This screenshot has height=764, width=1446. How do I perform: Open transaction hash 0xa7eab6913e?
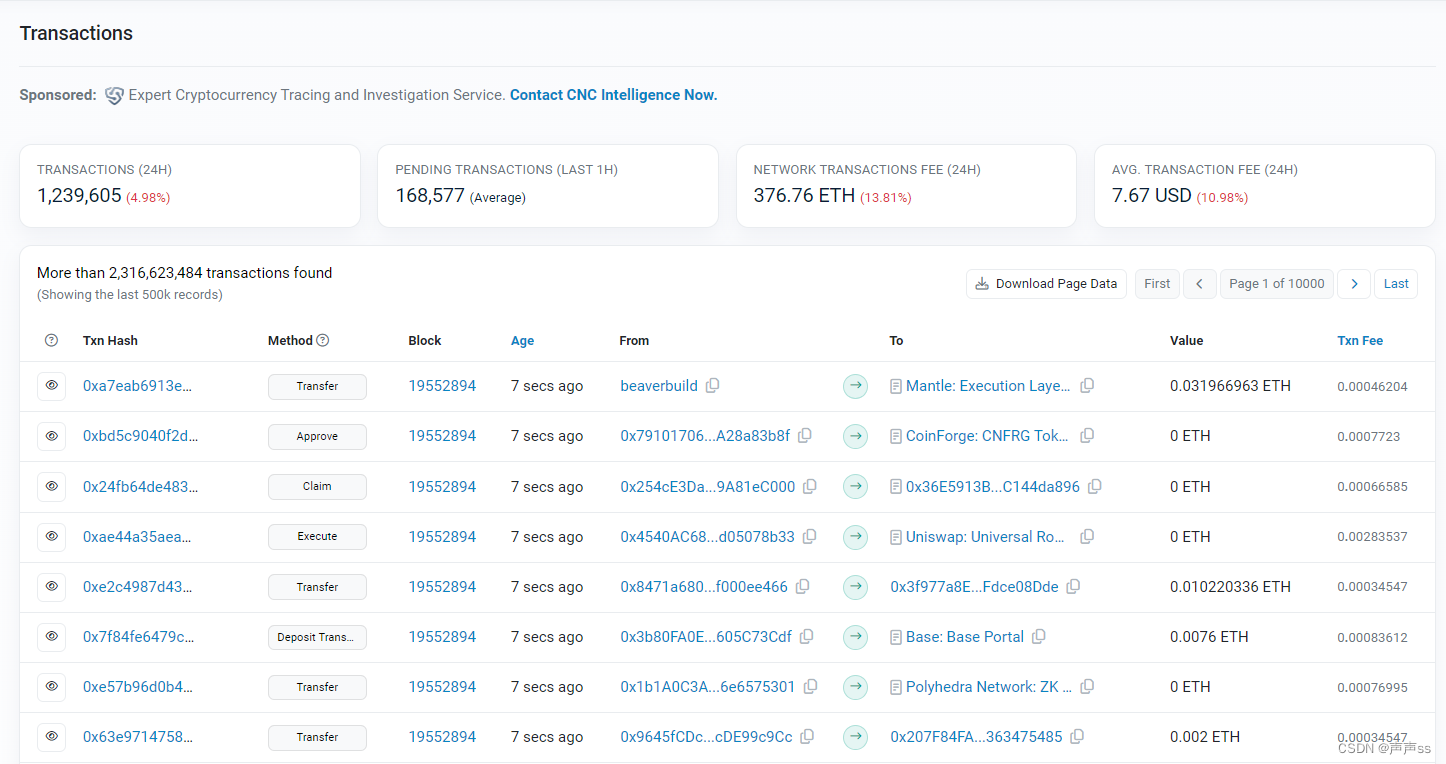137,386
